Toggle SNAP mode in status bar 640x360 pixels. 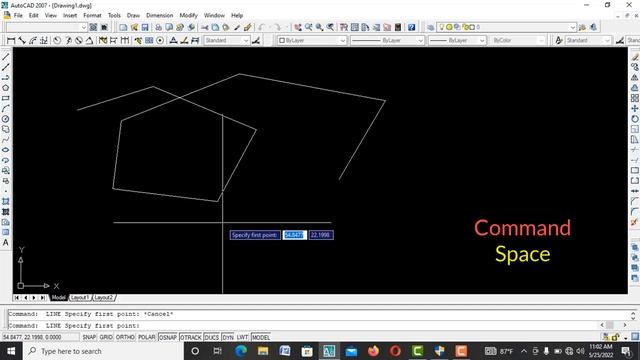click(89, 337)
